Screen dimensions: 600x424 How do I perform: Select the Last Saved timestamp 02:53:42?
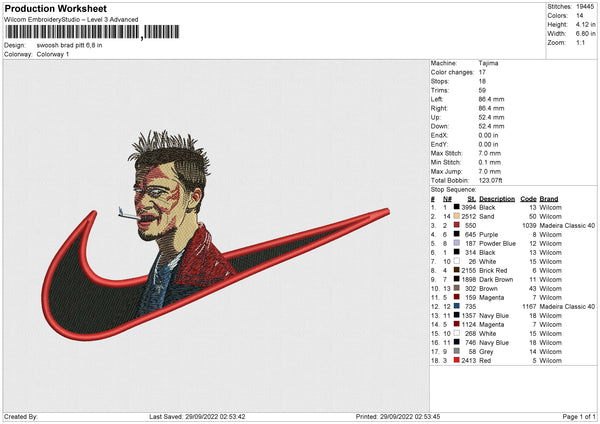coord(233,416)
